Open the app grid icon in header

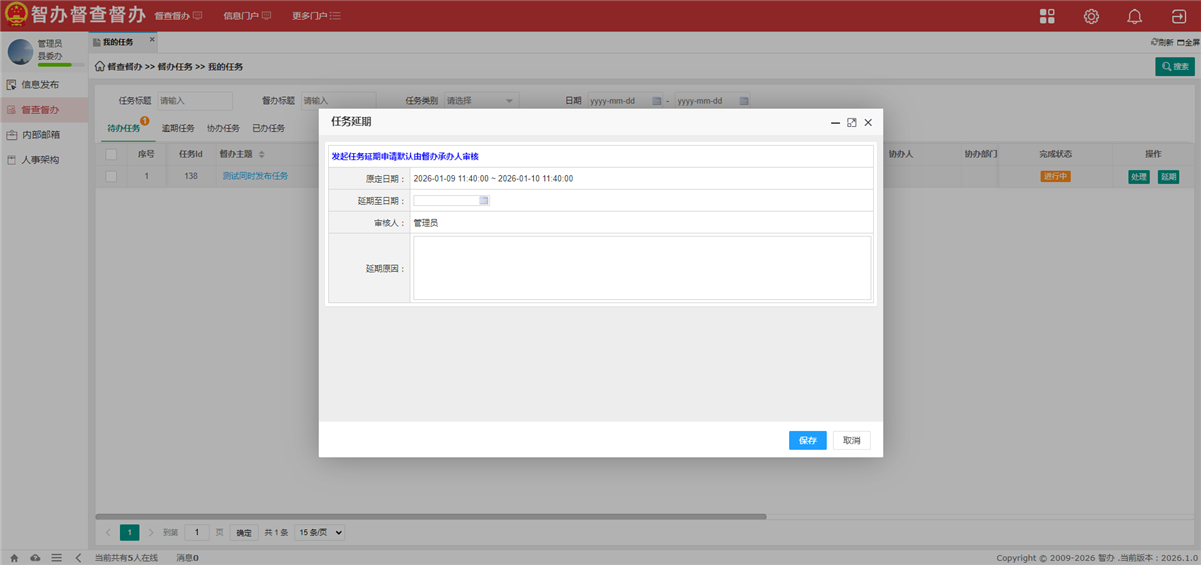pos(1047,16)
